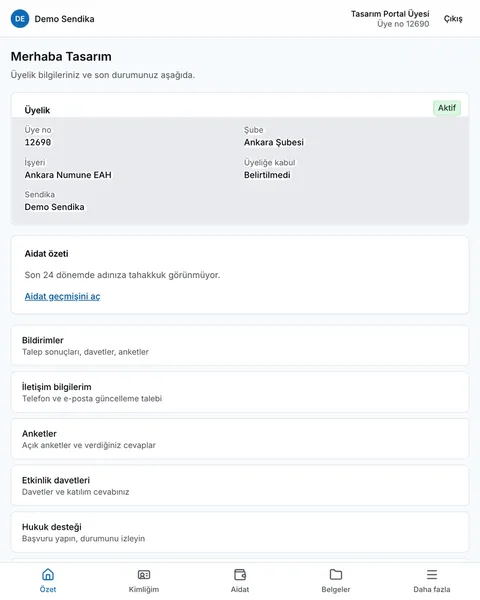This screenshot has height=600, width=480.
Task: Open the Aidat geçmişini aç link
Action: (62, 296)
